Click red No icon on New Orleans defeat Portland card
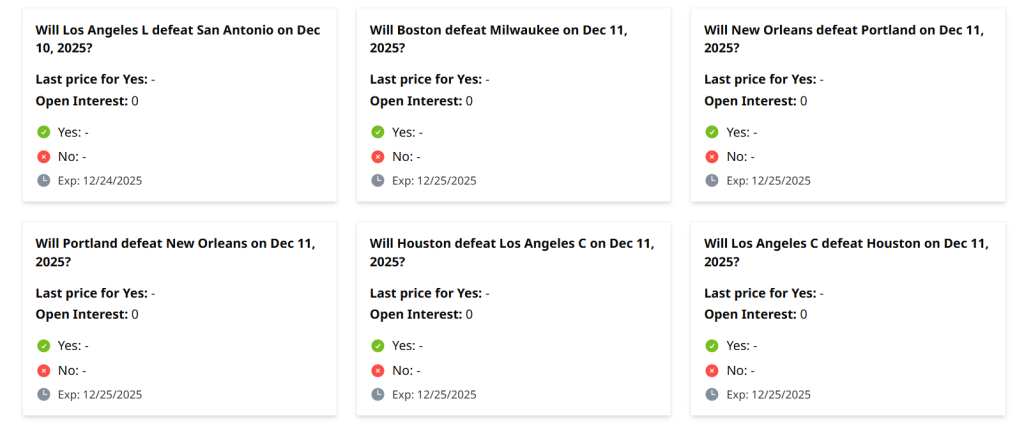 point(712,156)
